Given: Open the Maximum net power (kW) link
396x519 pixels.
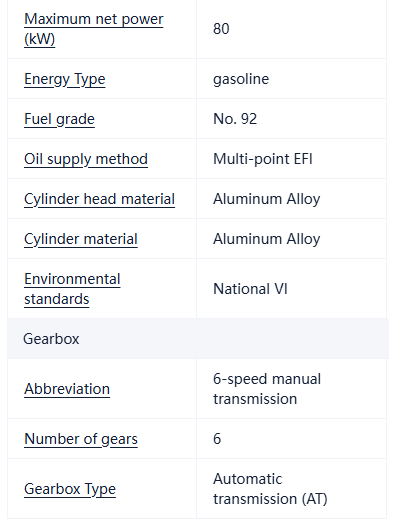Looking at the screenshot, I should pyautogui.click(x=94, y=29).
